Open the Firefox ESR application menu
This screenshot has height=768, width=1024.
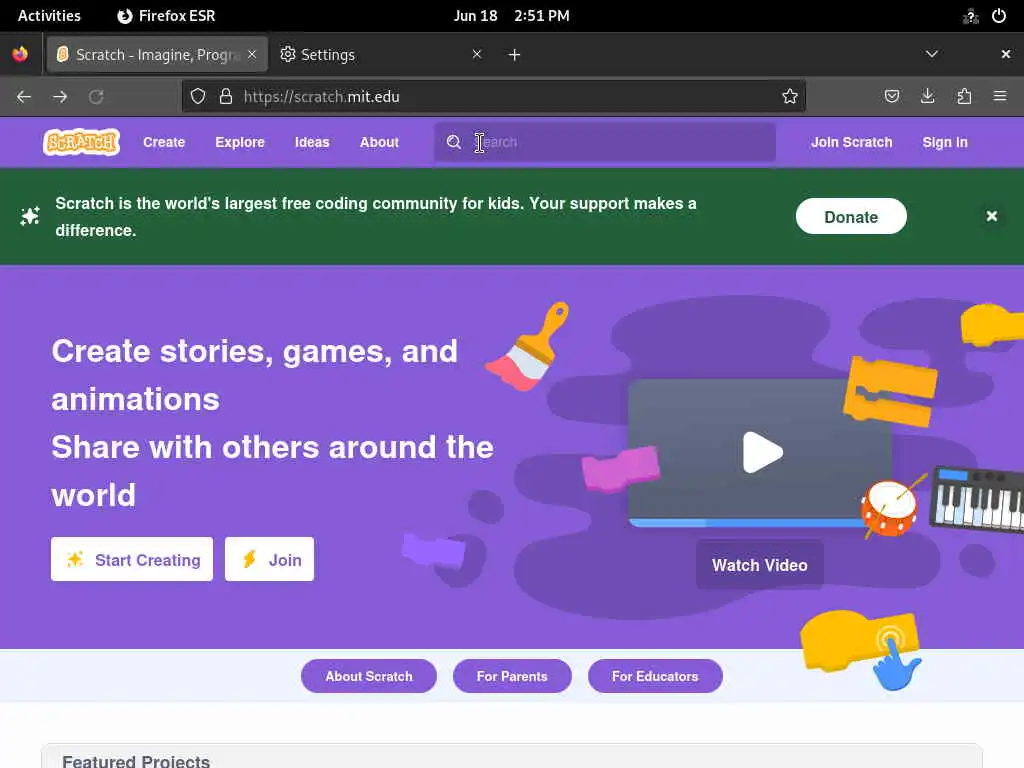[166, 16]
